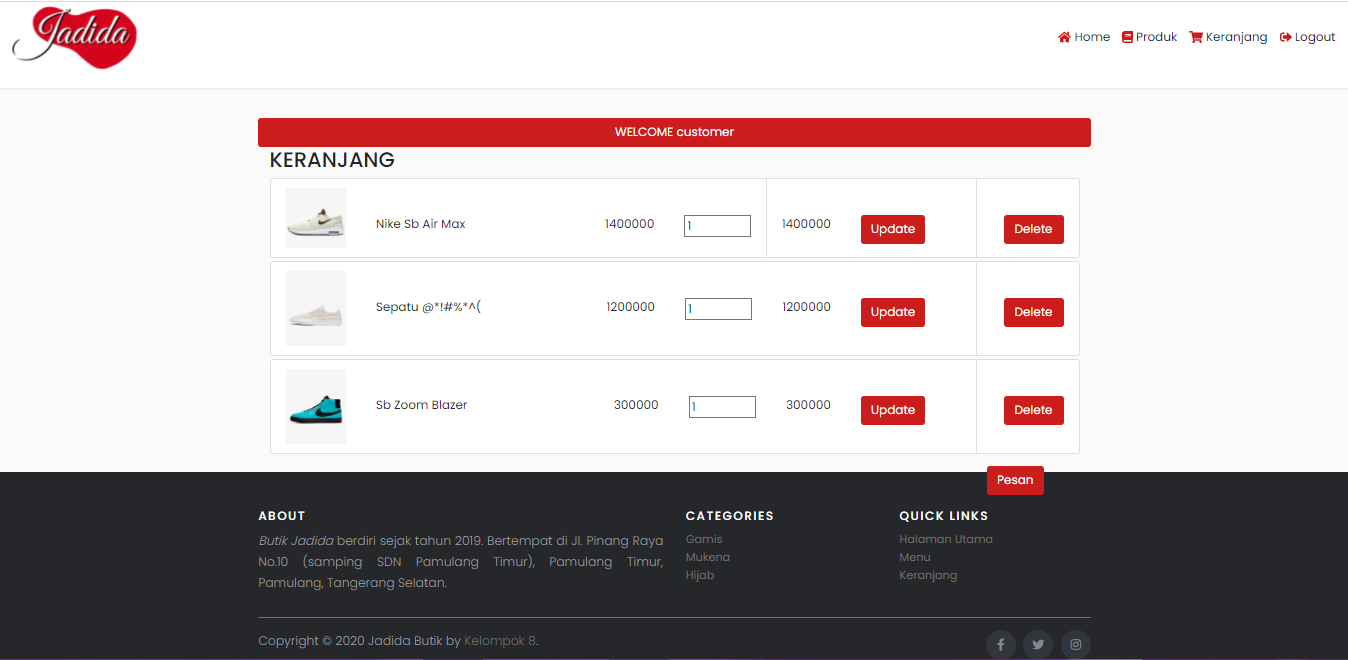Delete the Sb Zoom Blazer from cart

[1033, 410]
